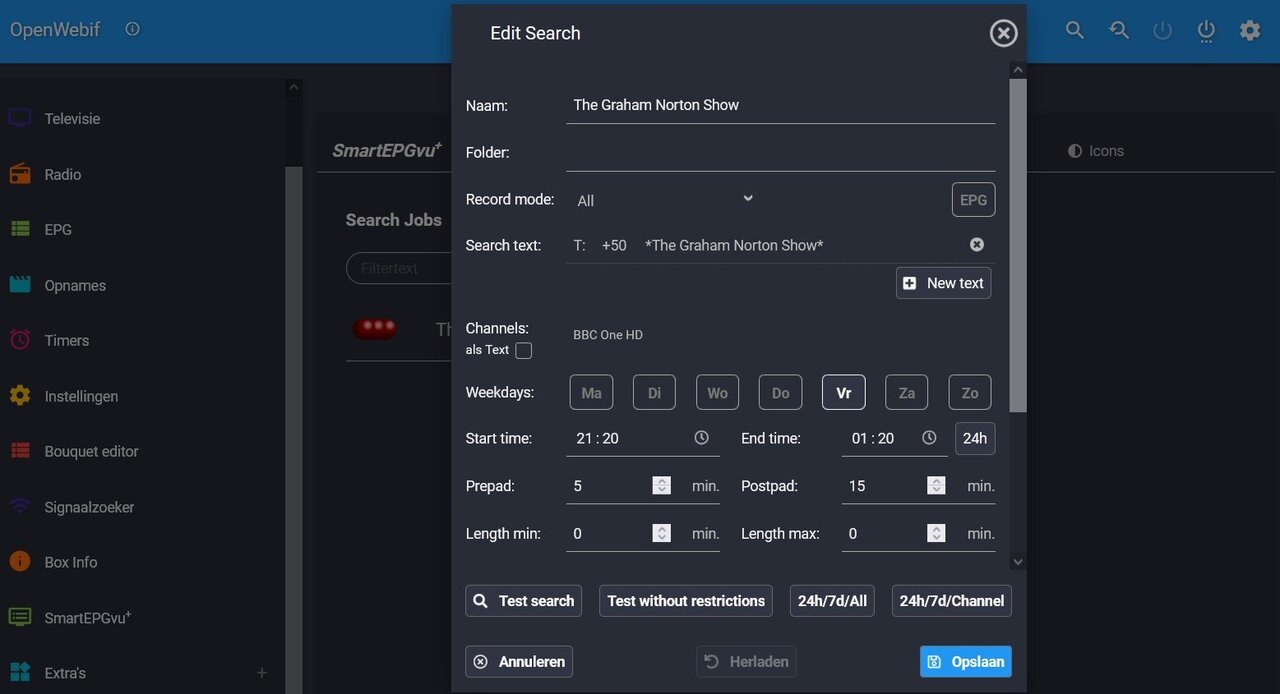Viewport: 1280px width, 694px height.
Task: Toggle the Ma weekday button
Action: (591, 392)
